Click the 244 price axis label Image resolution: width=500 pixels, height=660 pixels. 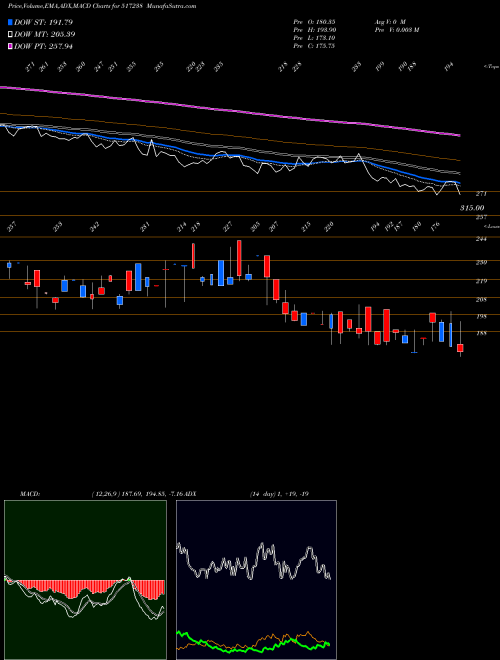pyautogui.click(x=481, y=239)
